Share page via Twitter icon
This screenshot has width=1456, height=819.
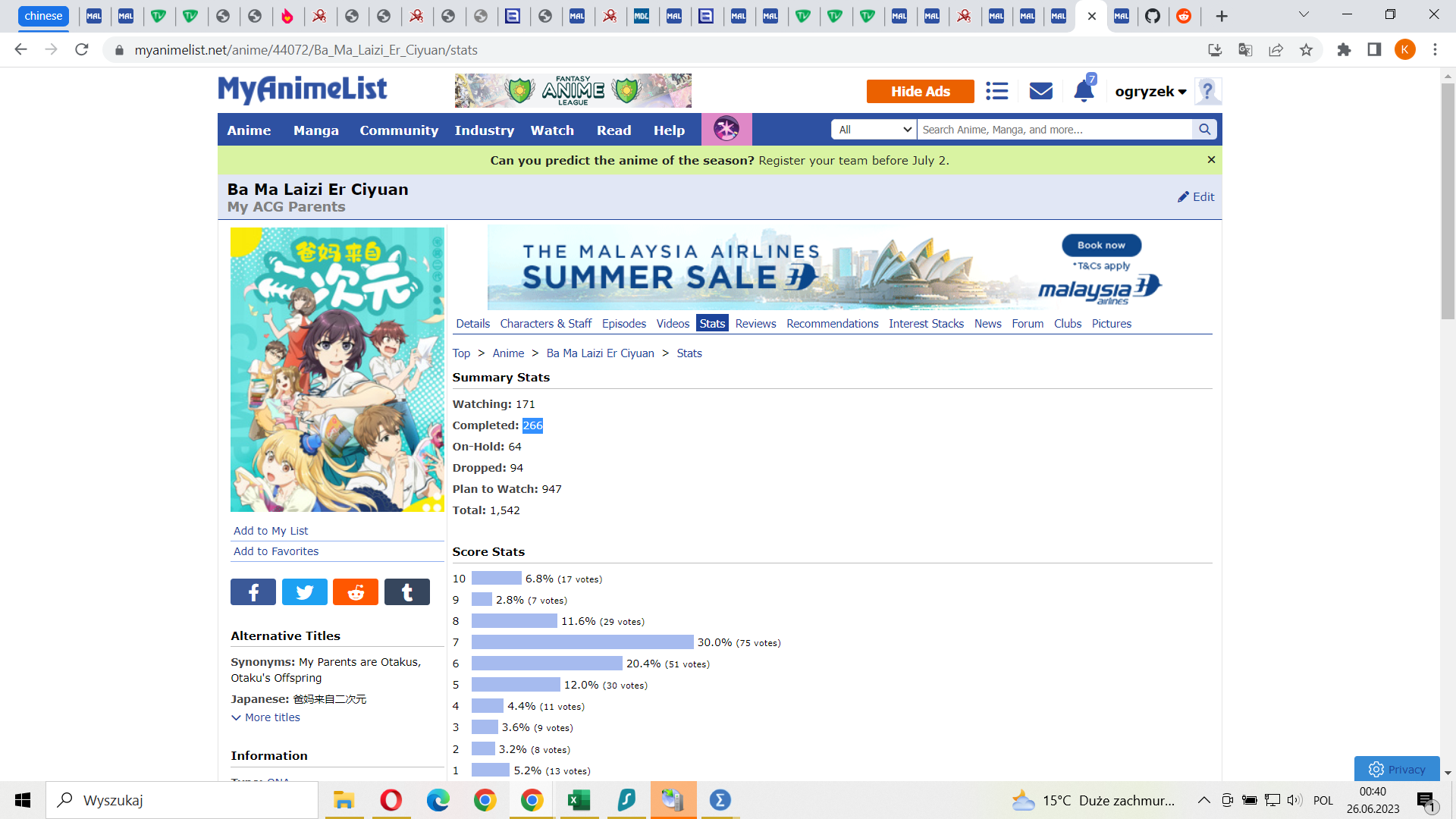pyautogui.click(x=304, y=592)
